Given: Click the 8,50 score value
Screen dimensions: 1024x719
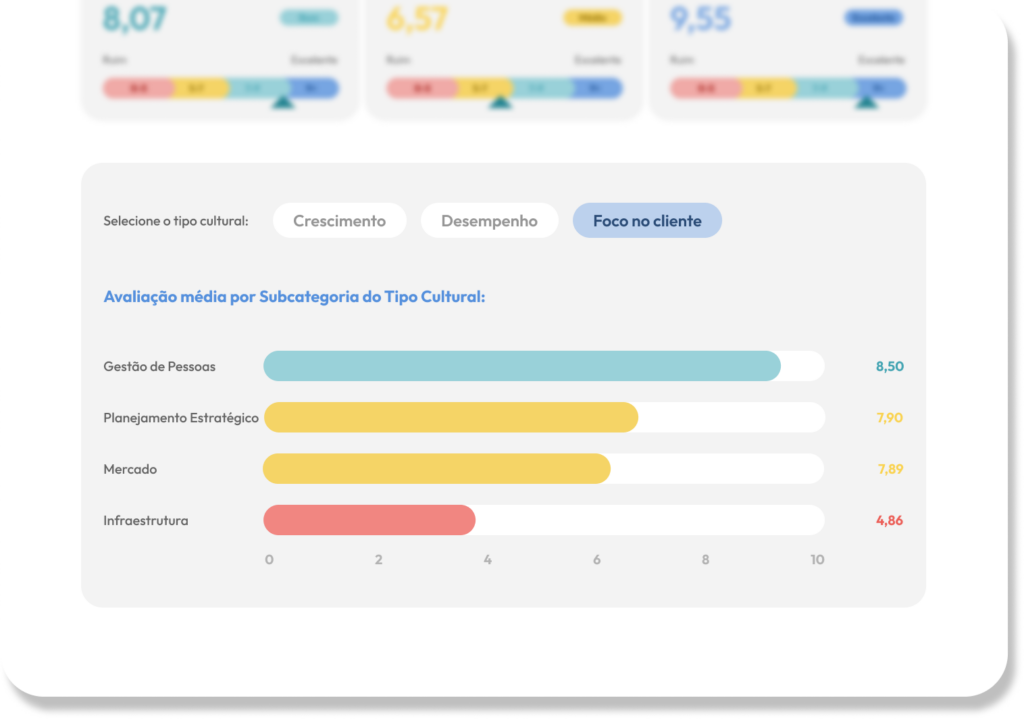Looking at the screenshot, I should 889,366.
